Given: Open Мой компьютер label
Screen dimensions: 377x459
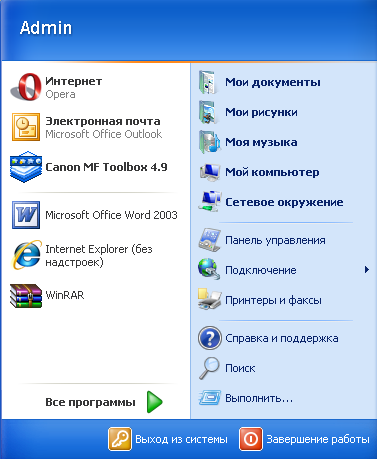Looking at the screenshot, I should point(272,172).
